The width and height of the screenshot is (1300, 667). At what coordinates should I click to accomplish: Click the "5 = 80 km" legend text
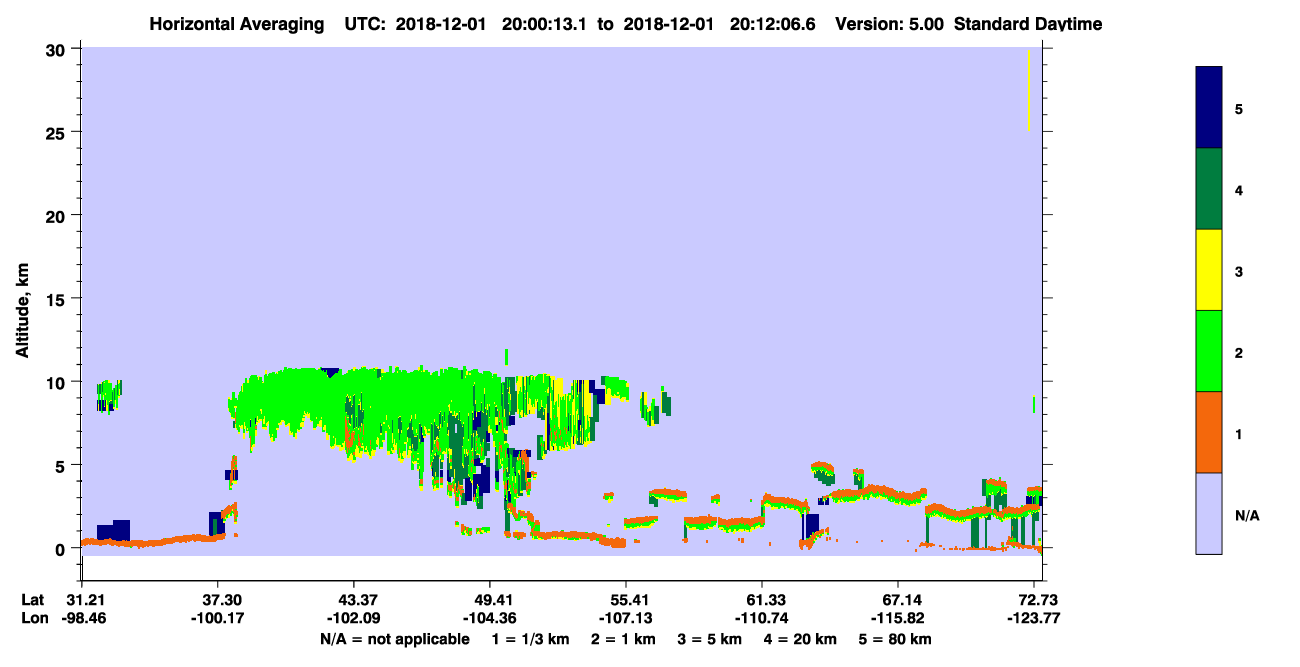tap(897, 639)
